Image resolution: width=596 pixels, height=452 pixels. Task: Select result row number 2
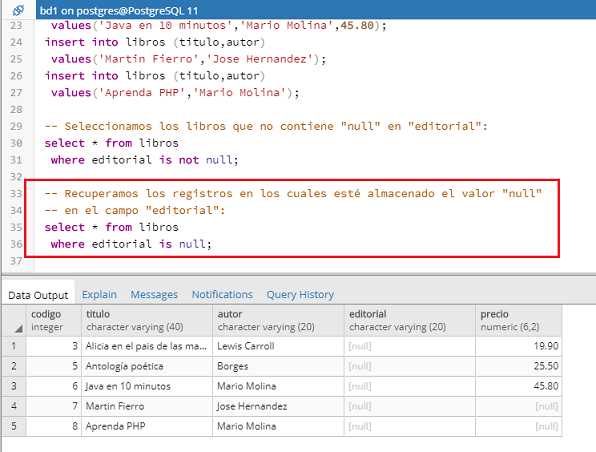coord(14,366)
